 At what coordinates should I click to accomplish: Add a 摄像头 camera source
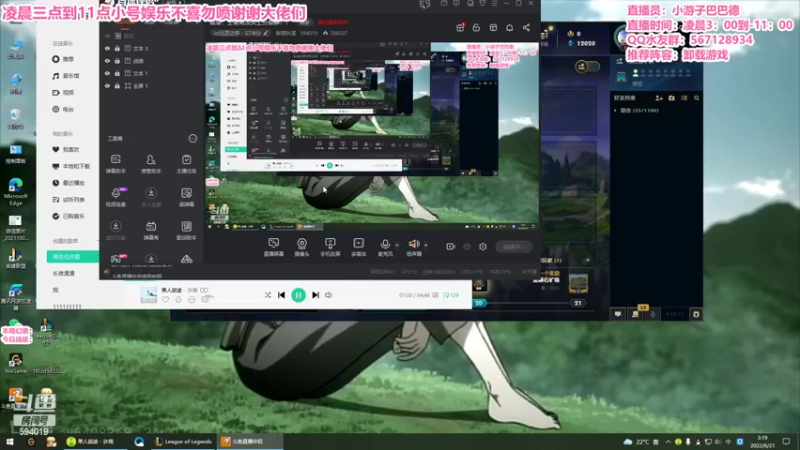tap(302, 247)
